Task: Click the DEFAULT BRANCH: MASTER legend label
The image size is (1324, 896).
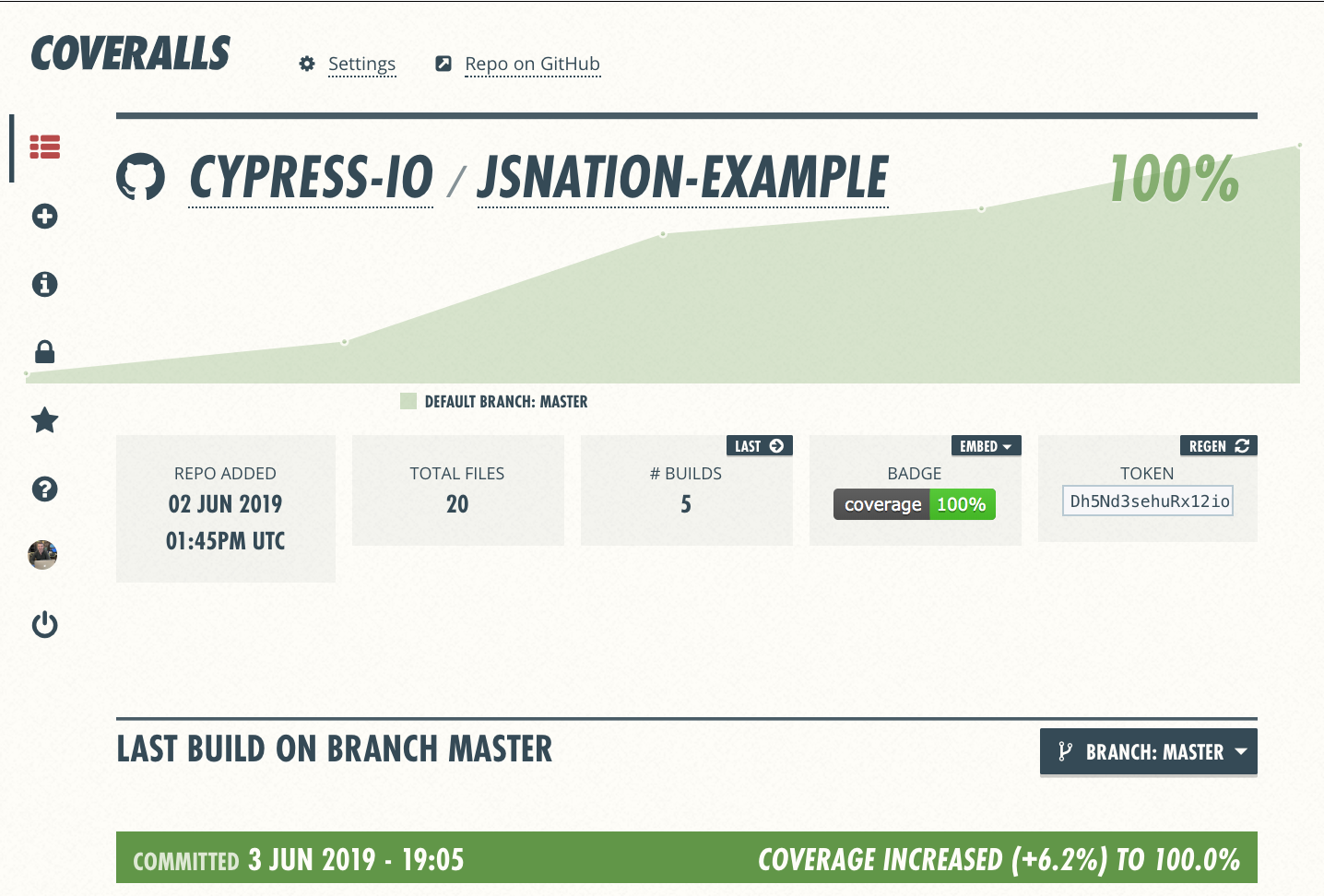Action: coord(506,402)
